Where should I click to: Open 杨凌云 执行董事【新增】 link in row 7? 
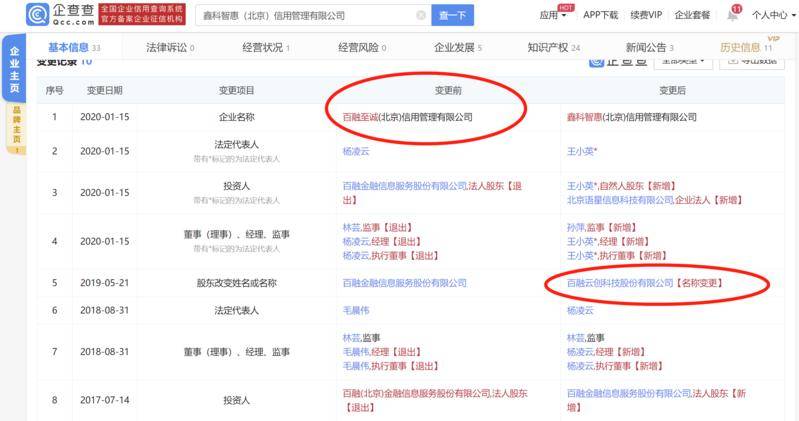tap(615, 366)
